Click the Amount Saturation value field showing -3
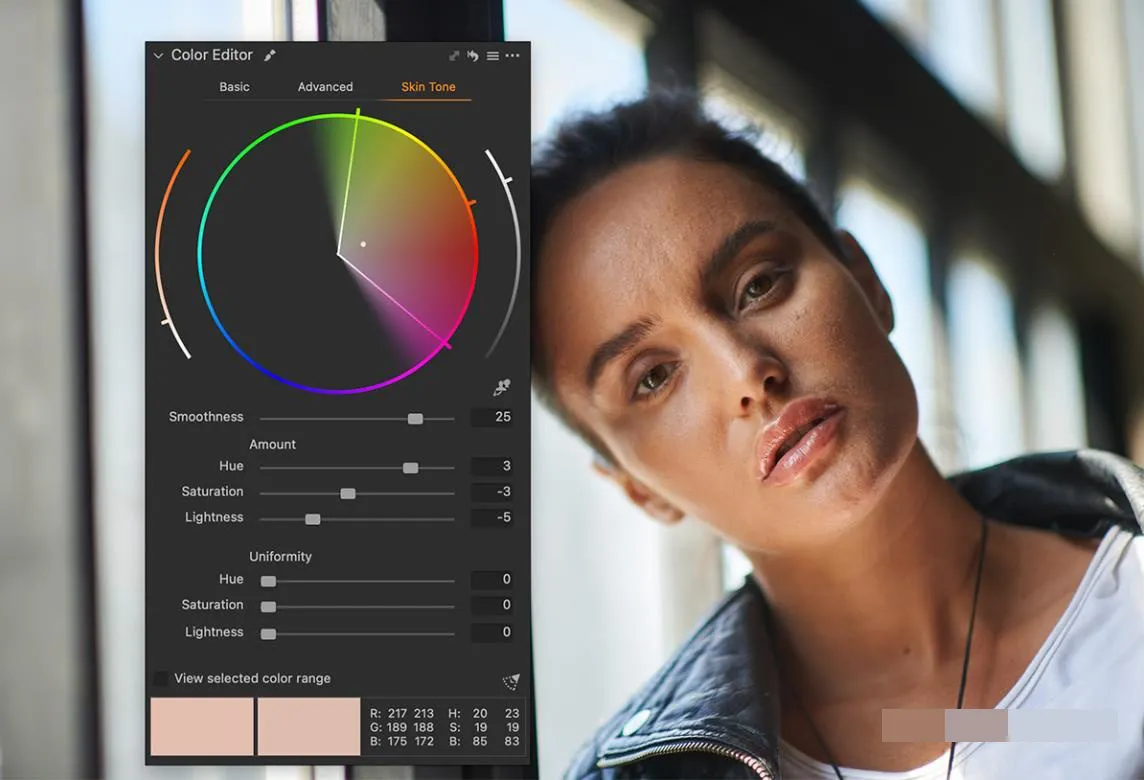1144x780 pixels. tap(492, 491)
